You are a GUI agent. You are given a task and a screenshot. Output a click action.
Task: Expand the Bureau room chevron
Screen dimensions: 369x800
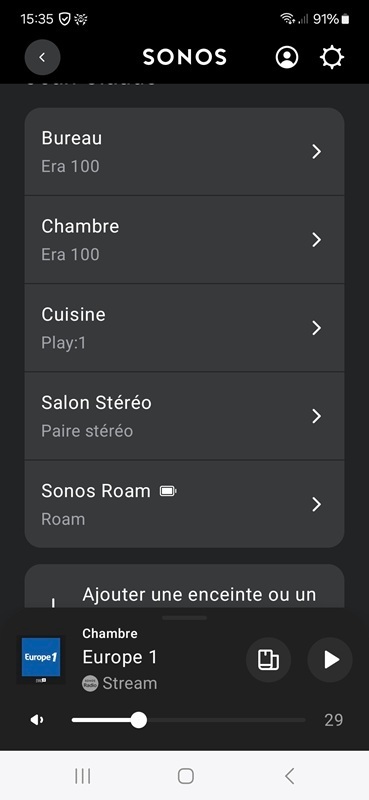pyautogui.click(x=317, y=152)
